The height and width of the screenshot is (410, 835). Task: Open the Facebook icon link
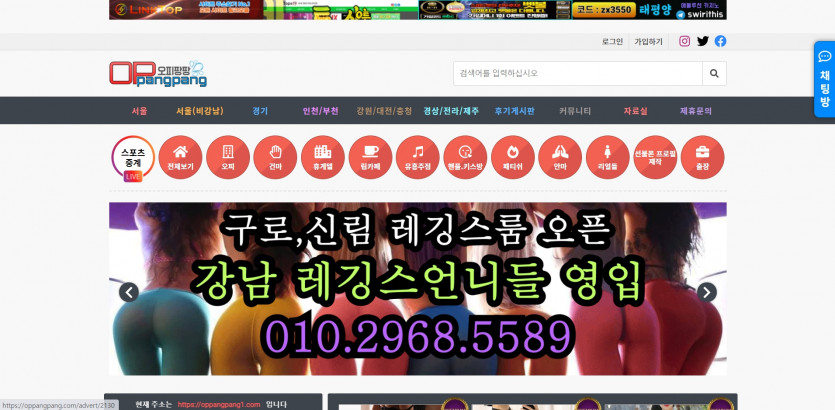coord(720,41)
